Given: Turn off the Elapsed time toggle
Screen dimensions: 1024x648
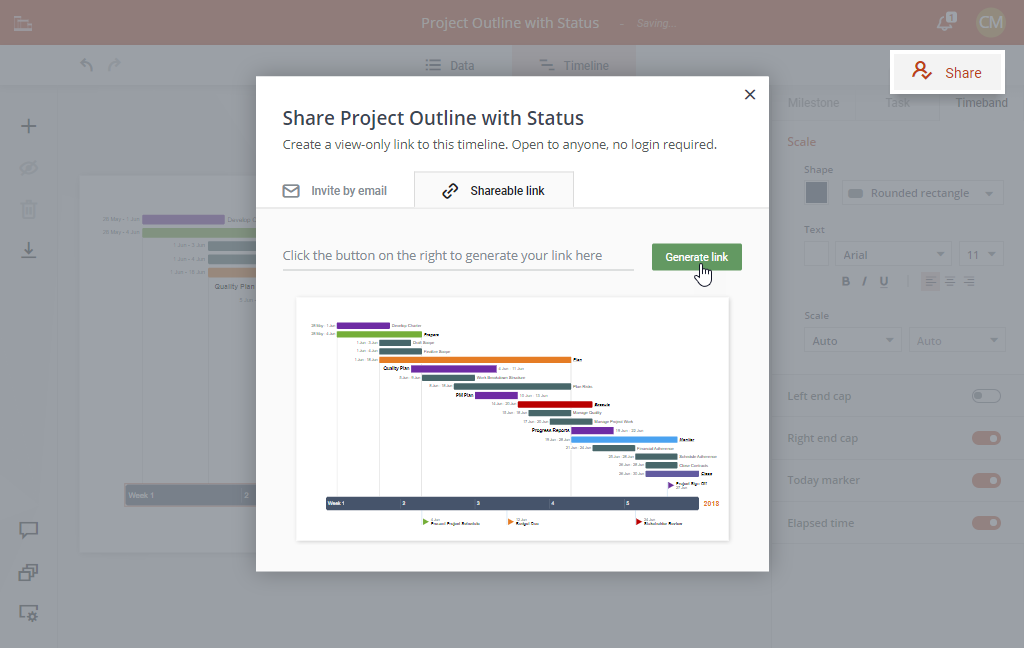Looking at the screenshot, I should pyautogui.click(x=986, y=522).
